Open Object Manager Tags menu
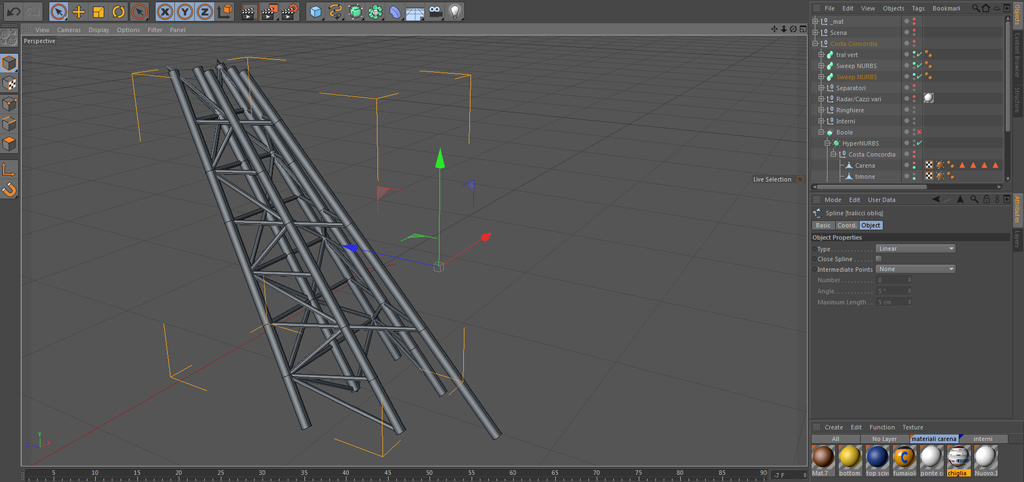This screenshot has width=1024, height=482. 918,8
